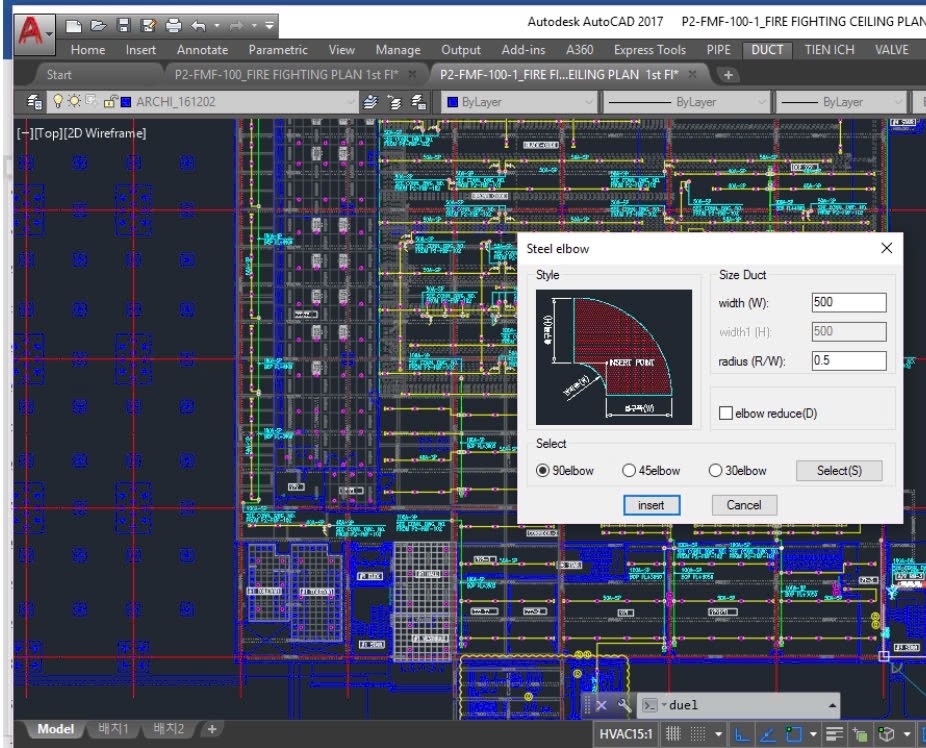
Task: Click the 3D cube icon in status bar
Action: click(886, 733)
